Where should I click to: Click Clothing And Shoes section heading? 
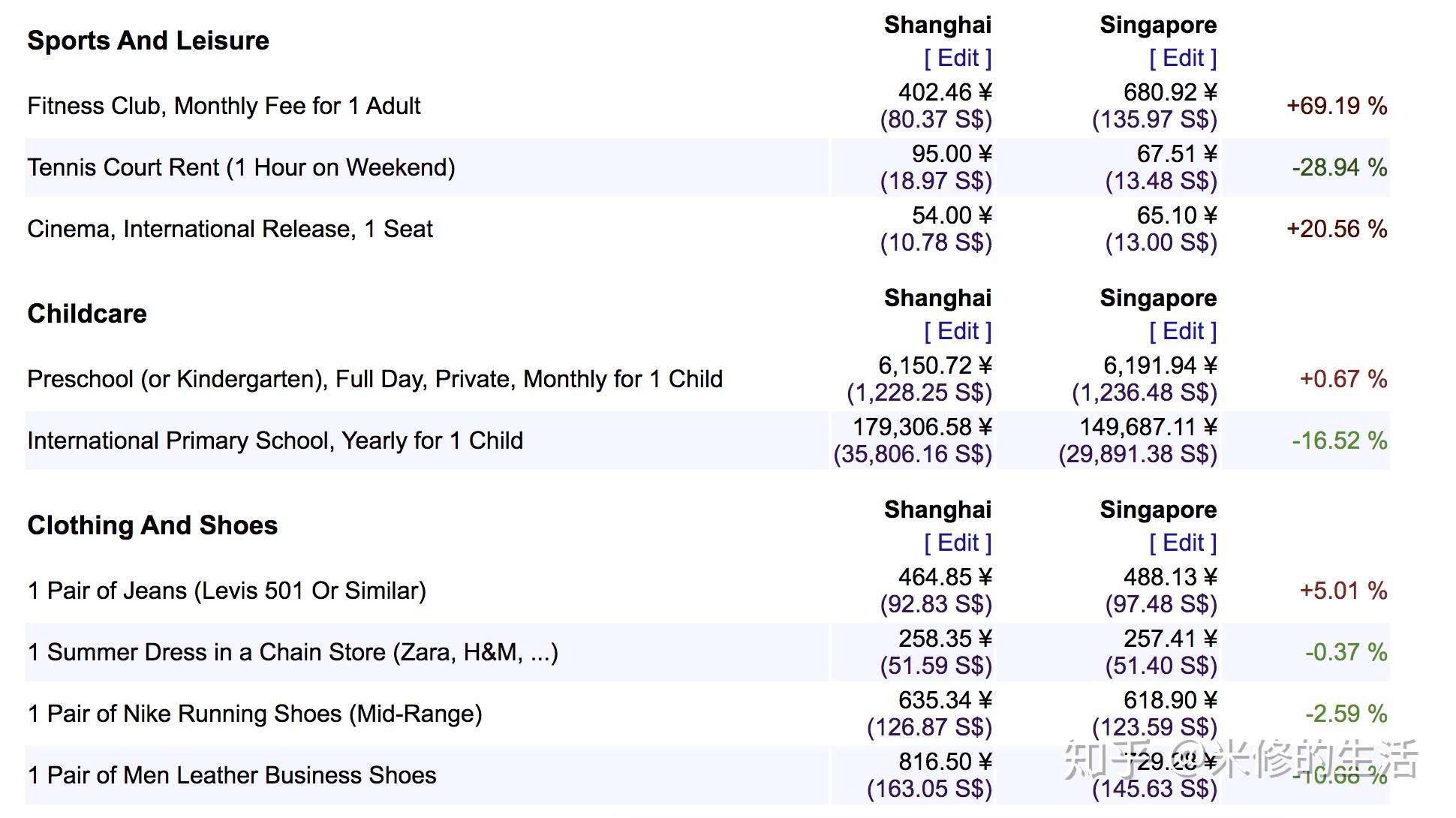tap(152, 525)
